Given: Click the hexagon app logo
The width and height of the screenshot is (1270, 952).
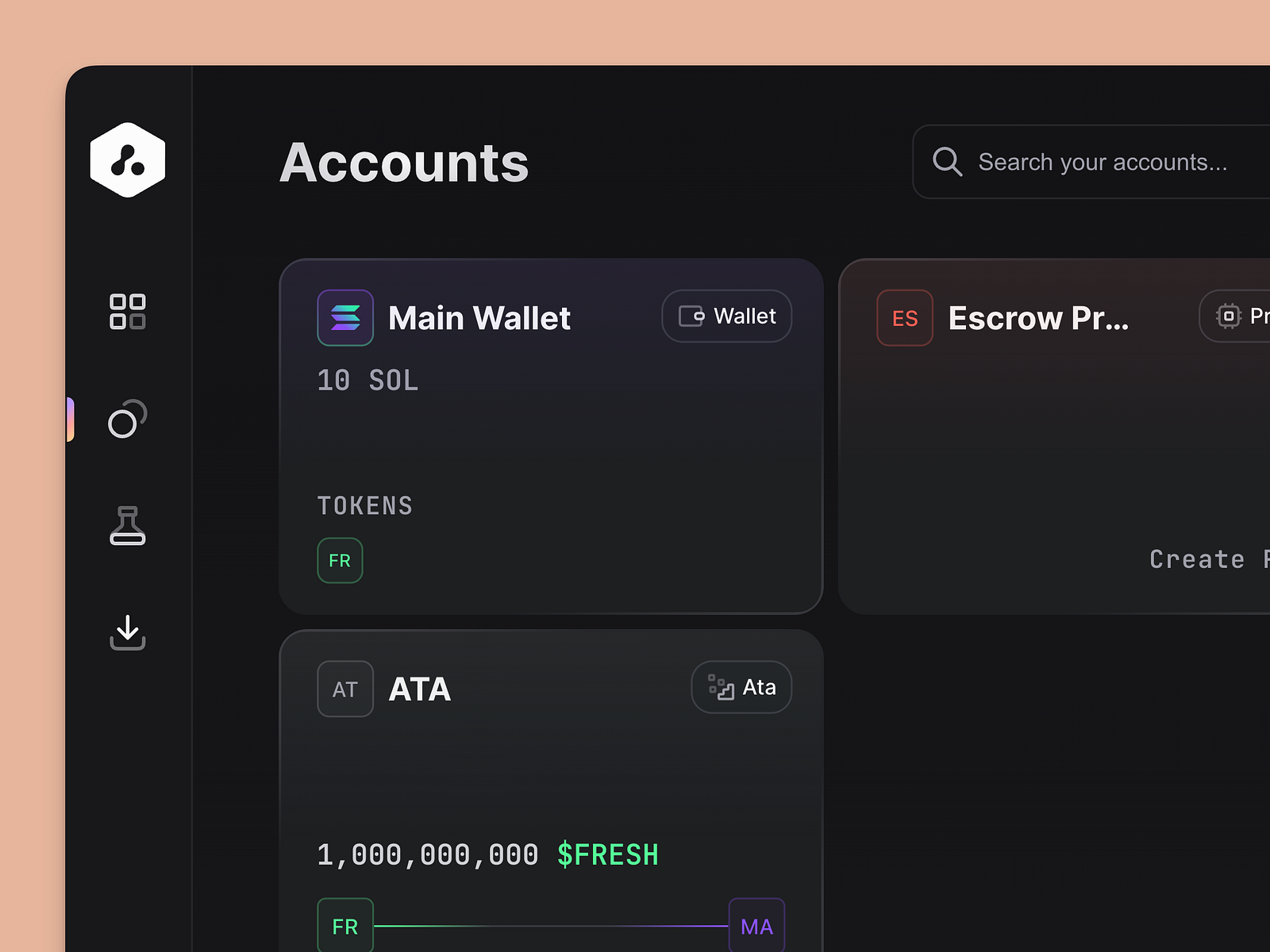Looking at the screenshot, I should pos(127,159).
